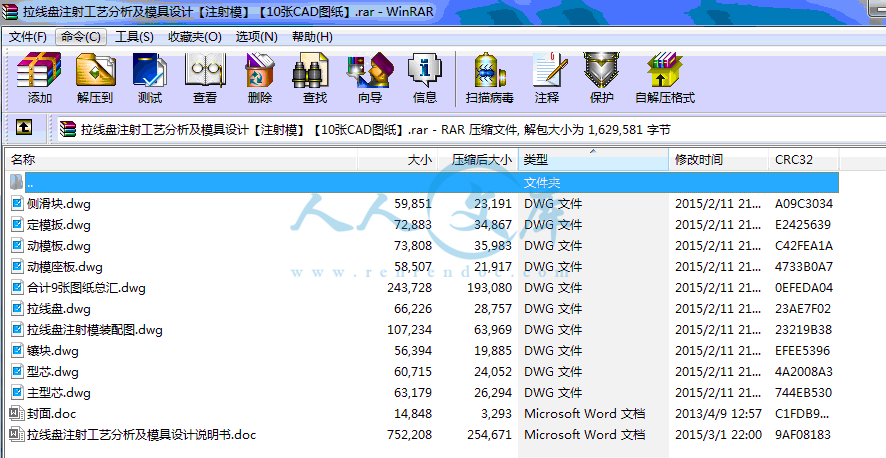This screenshot has height=458, width=886.
Task: Click the 添加 (Add) toolbar icon
Action: [x=39, y=70]
